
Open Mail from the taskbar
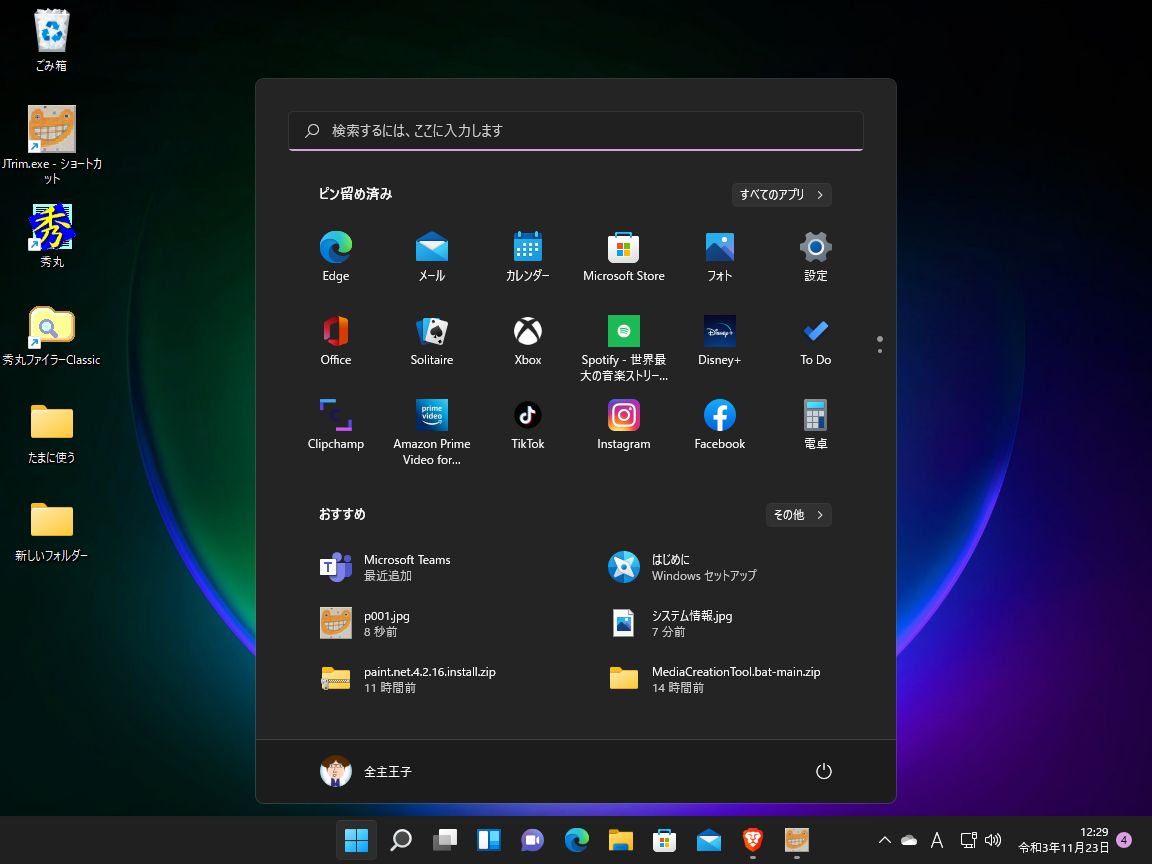pos(708,840)
